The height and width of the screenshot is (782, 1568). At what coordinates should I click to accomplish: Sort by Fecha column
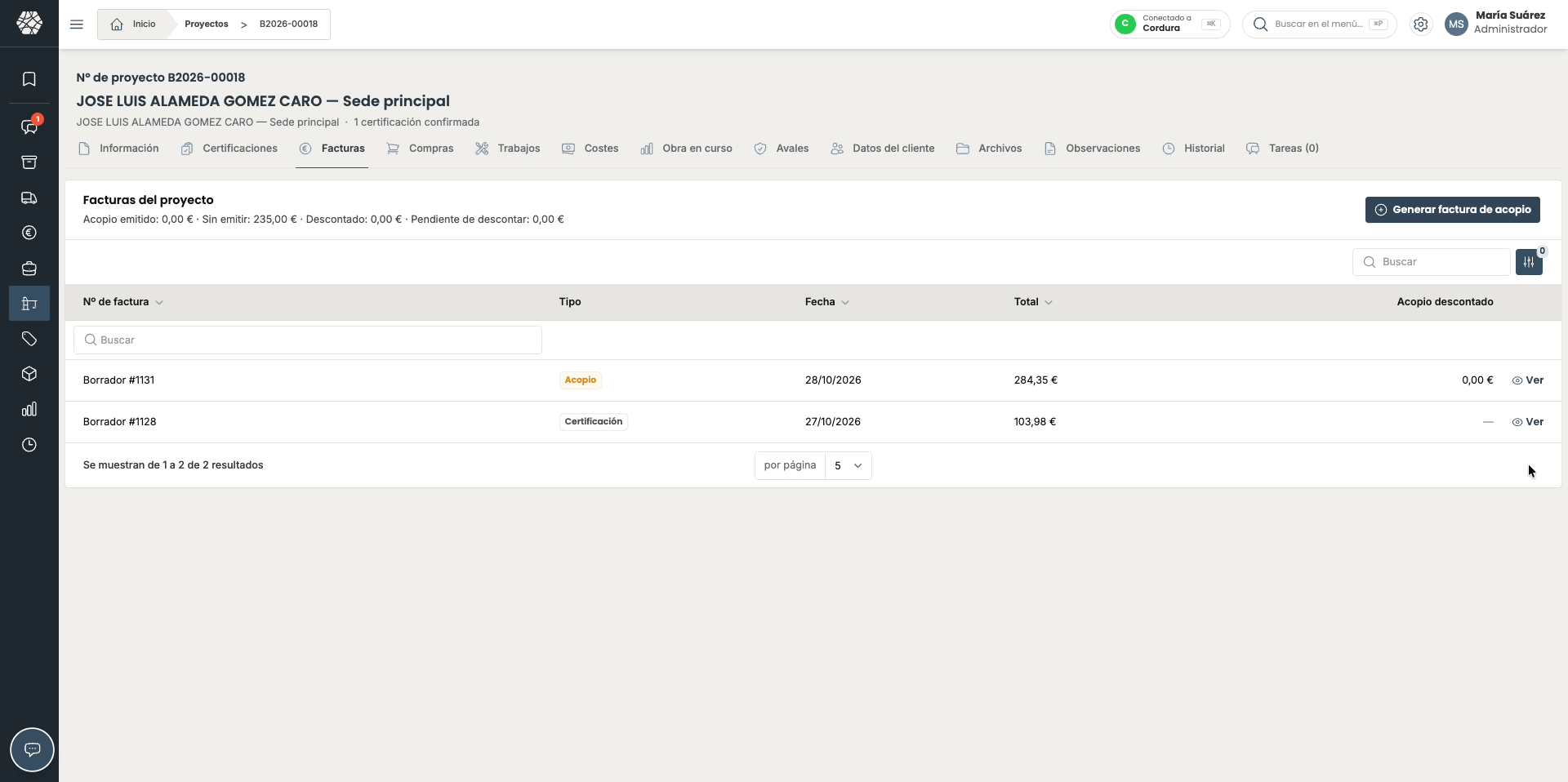(x=826, y=302)
